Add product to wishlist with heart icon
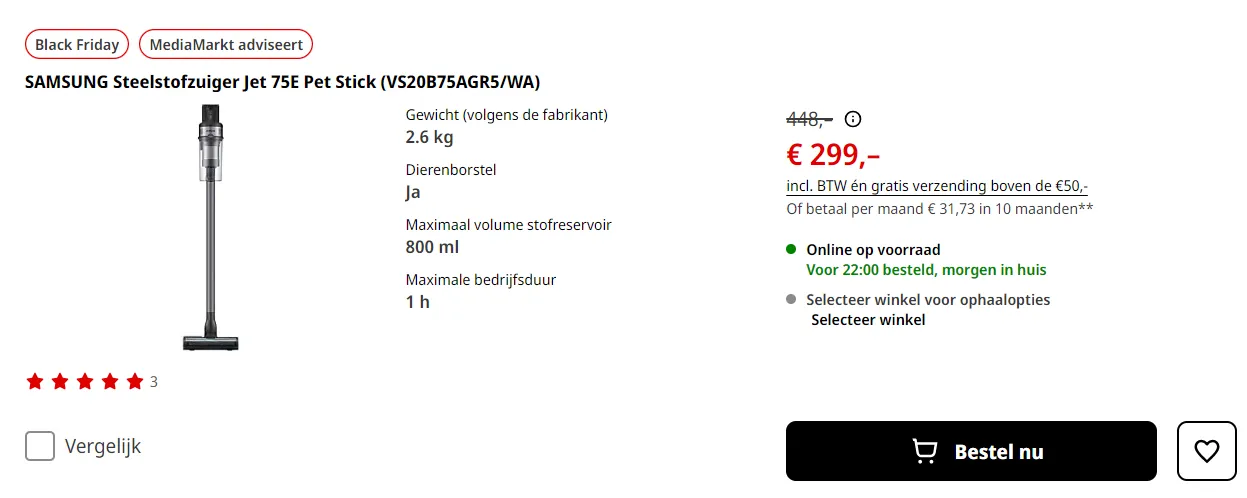Image resolution: width=1247 pixels, height=498 pixels. tap(1207, 451)
